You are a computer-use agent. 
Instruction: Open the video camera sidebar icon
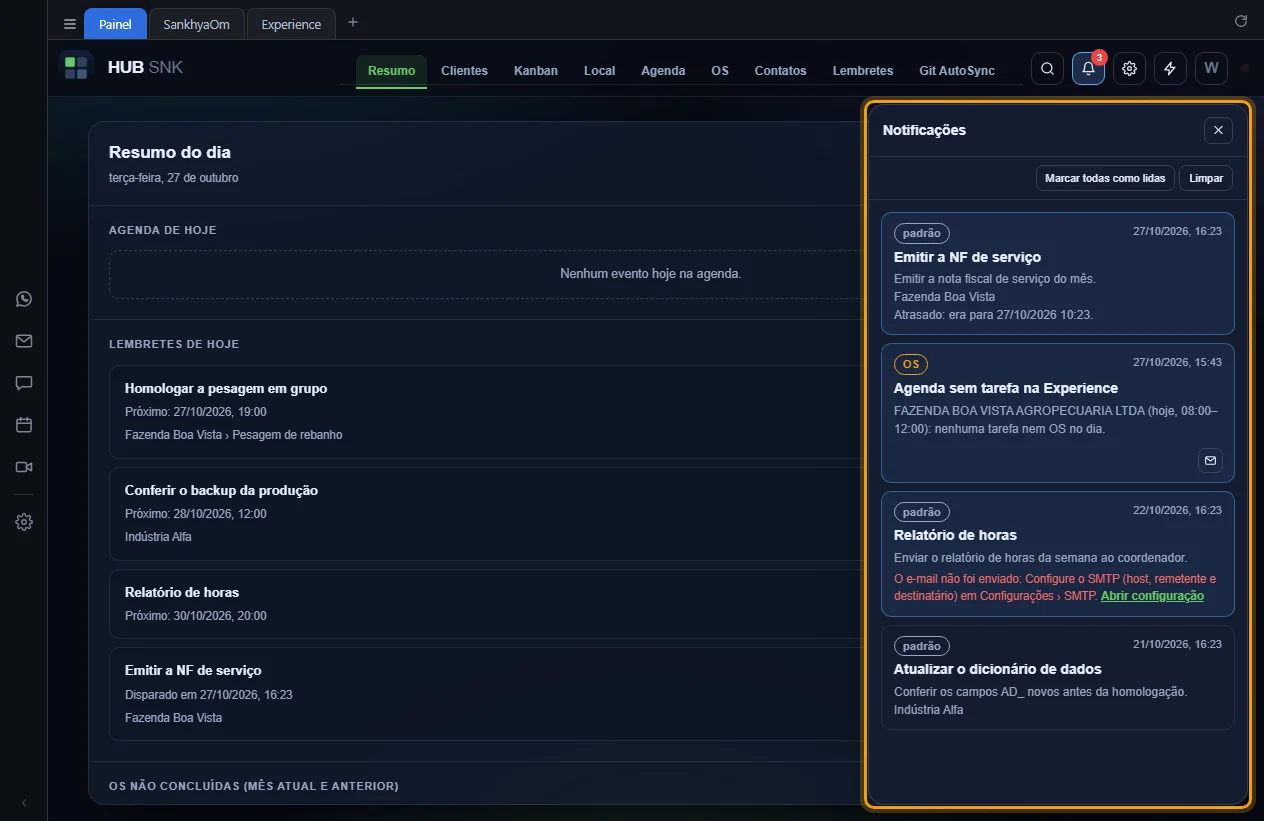pos(24,467)
